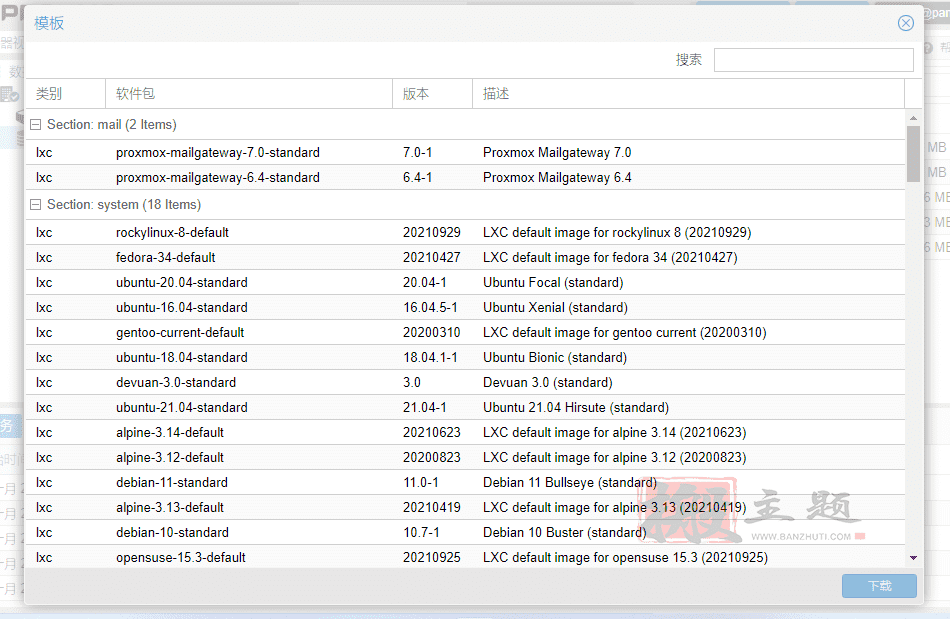Select proxmox-mailgateway-7.0-standard template row
Viewport: 950px width, 619px height.
click(x=465, y=153)
